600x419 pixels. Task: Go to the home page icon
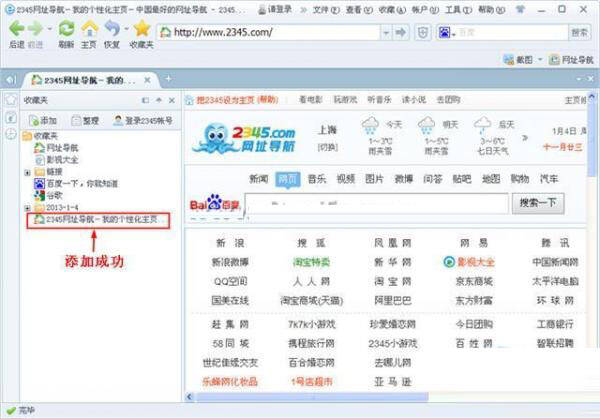pyautogui.click(x=89, y=29)
